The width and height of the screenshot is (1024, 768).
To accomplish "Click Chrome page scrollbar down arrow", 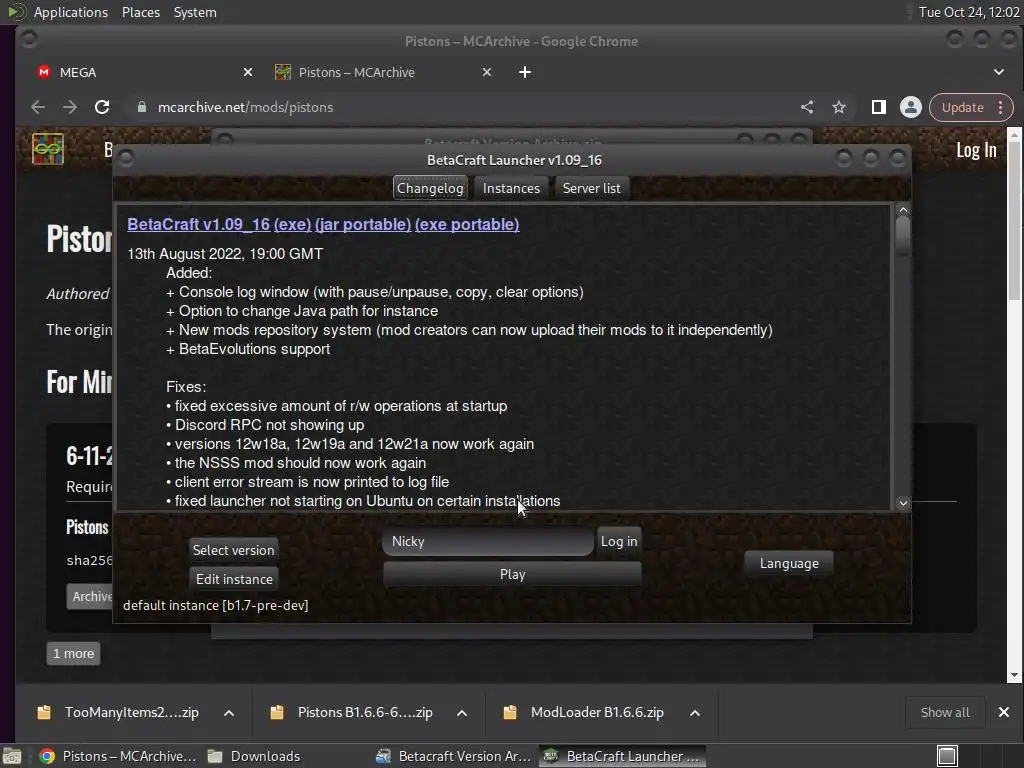I will click(x=1014, y=675).
